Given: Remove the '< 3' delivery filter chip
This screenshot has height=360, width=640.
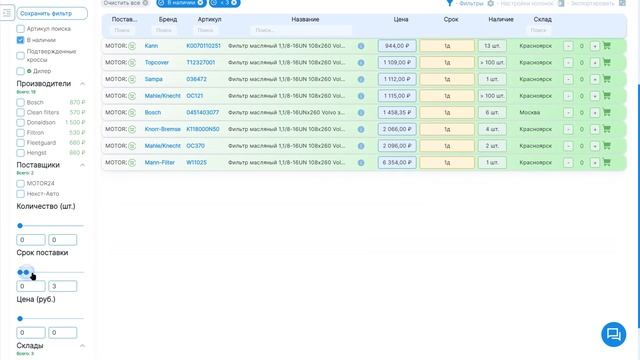Looking at the screenshot, I should [x=234, y=3].
